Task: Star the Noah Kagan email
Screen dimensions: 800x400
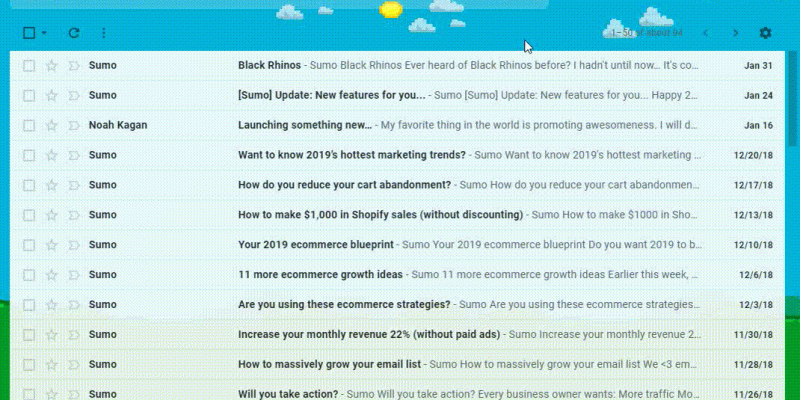Action: coord(51,126)
